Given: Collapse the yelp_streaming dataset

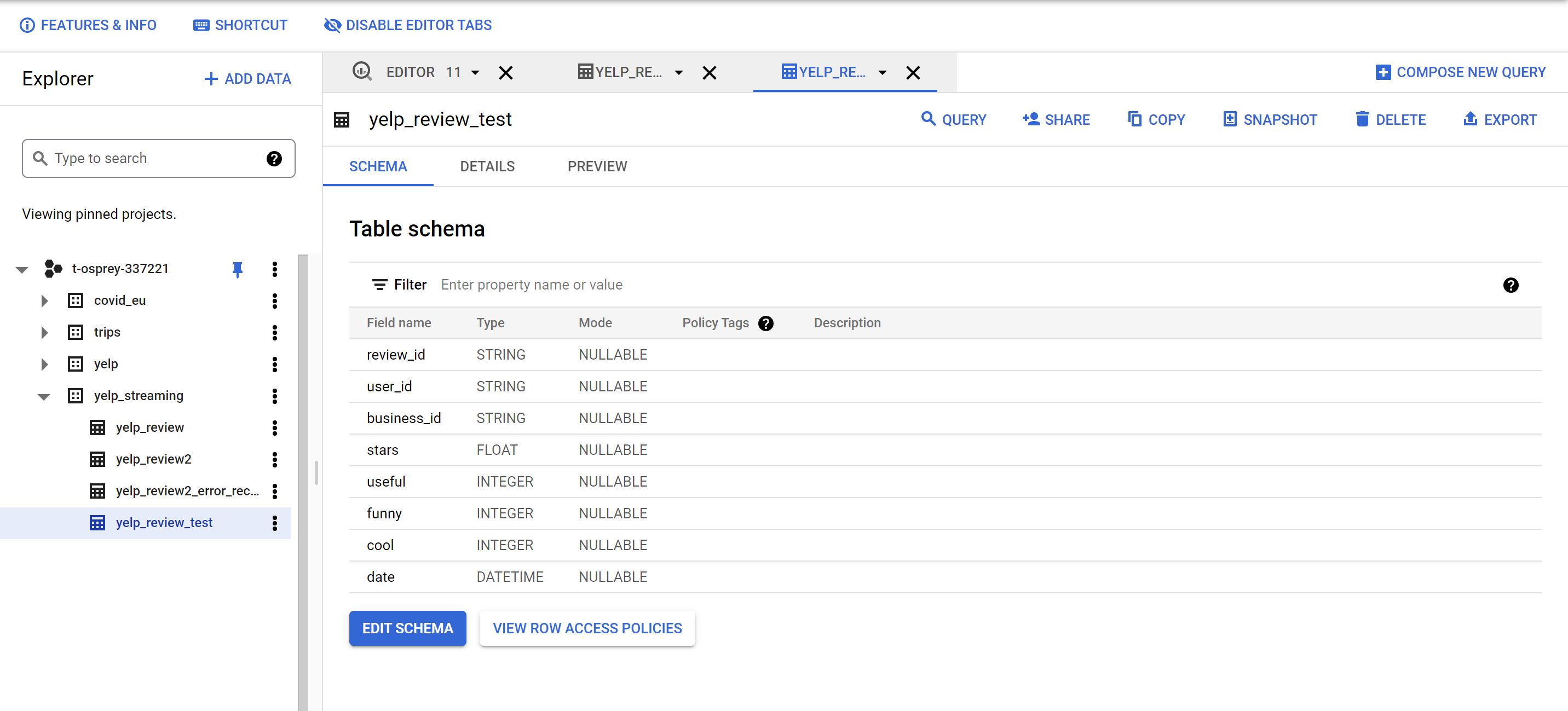Looking at the screenshot, I should pos(44,396).
